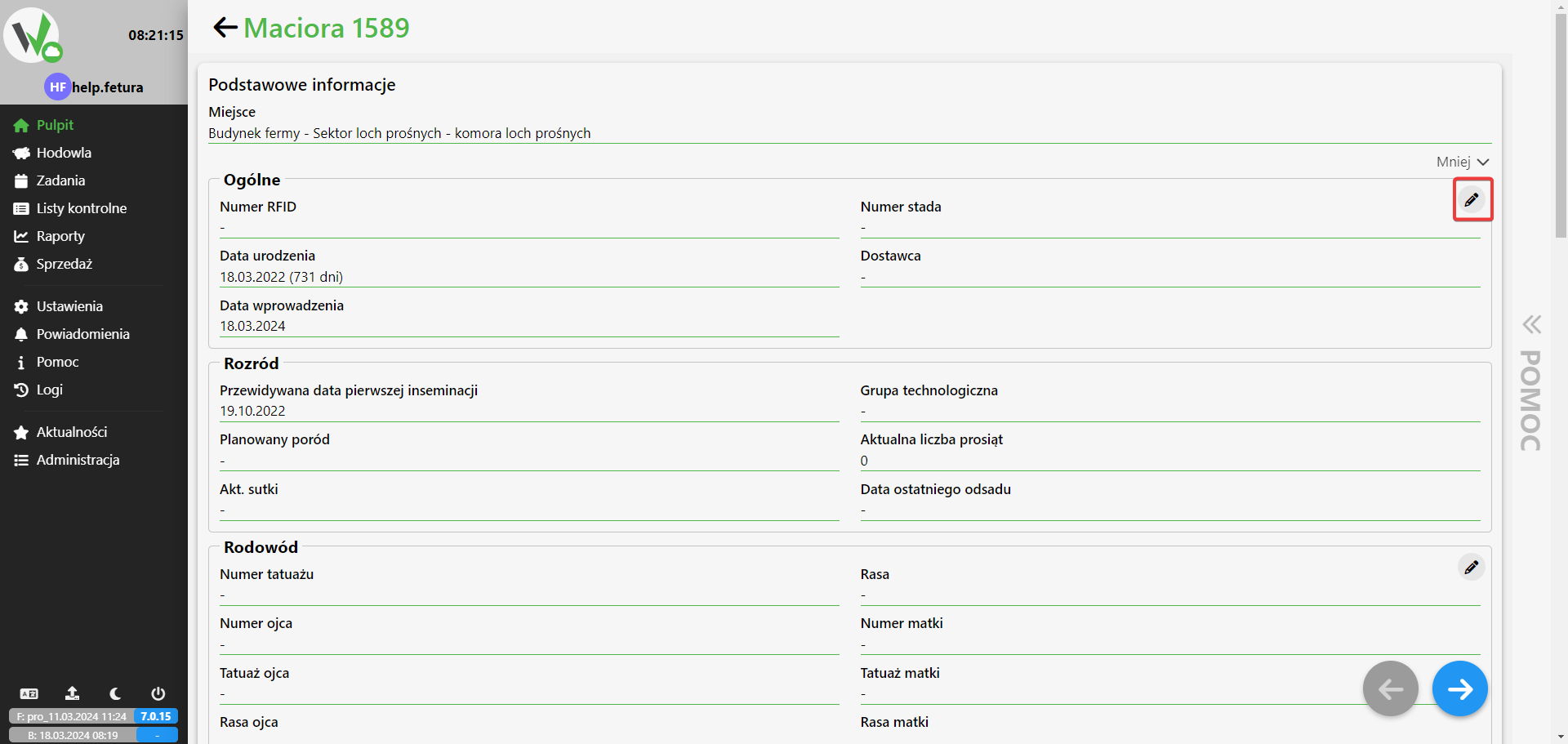Go to next animal with blue arrow
This screenshot has width=1568, height=744.
1459,689
